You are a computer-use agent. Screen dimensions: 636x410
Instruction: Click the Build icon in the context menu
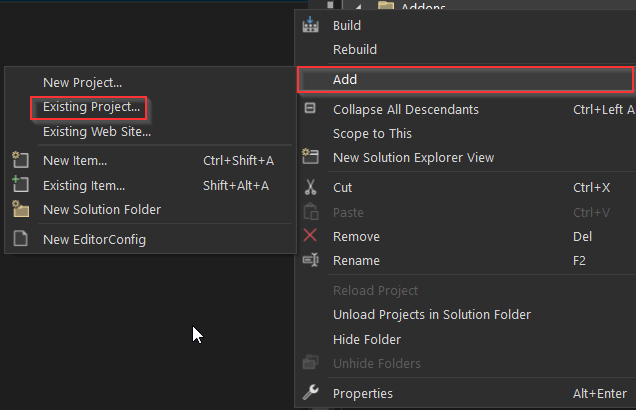click(310, 25)
